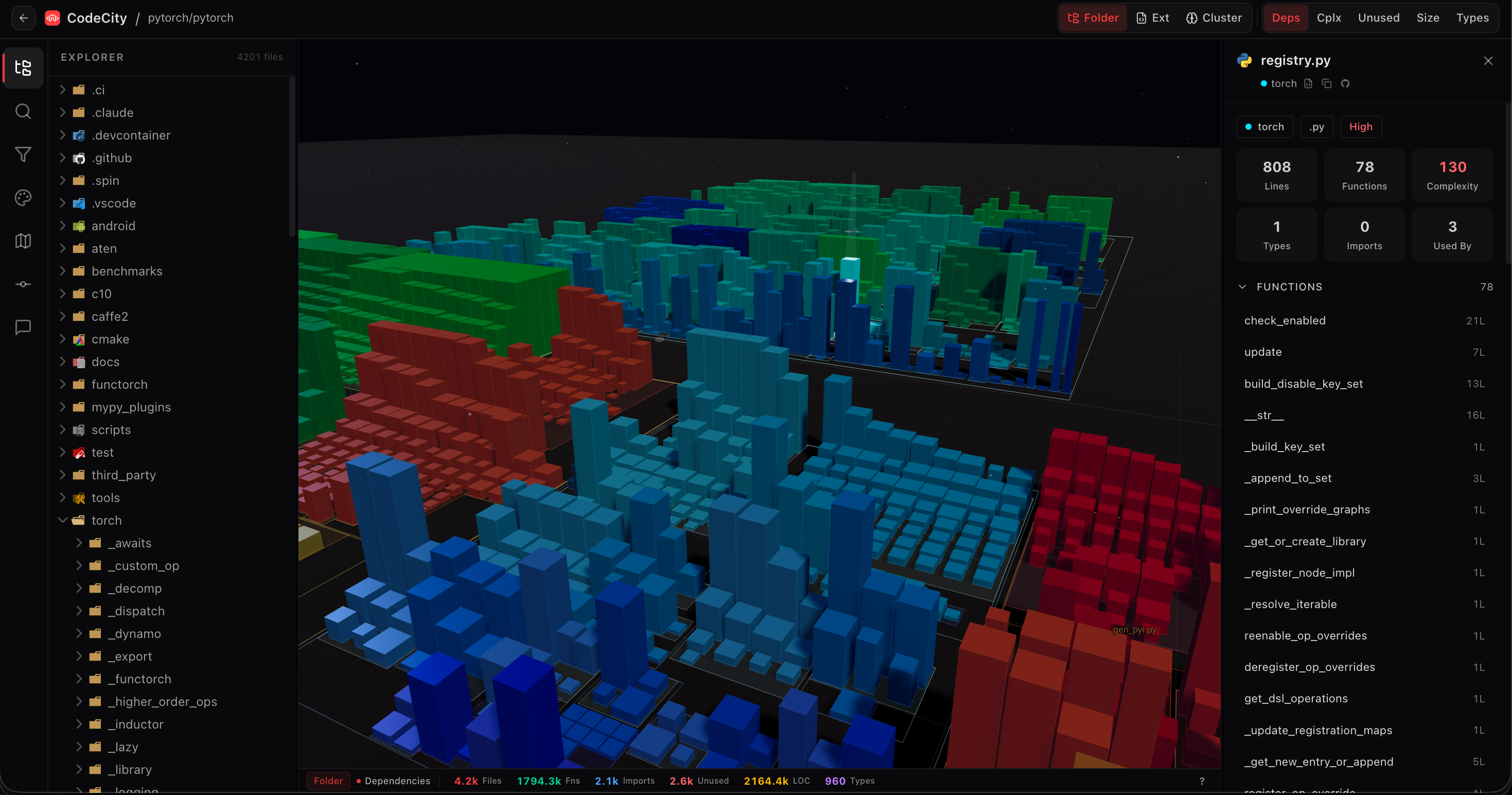The height and width of the screenshot is (795, 1512).
Task: View source code file icon for registry.py
Action: pos(1308,83)
